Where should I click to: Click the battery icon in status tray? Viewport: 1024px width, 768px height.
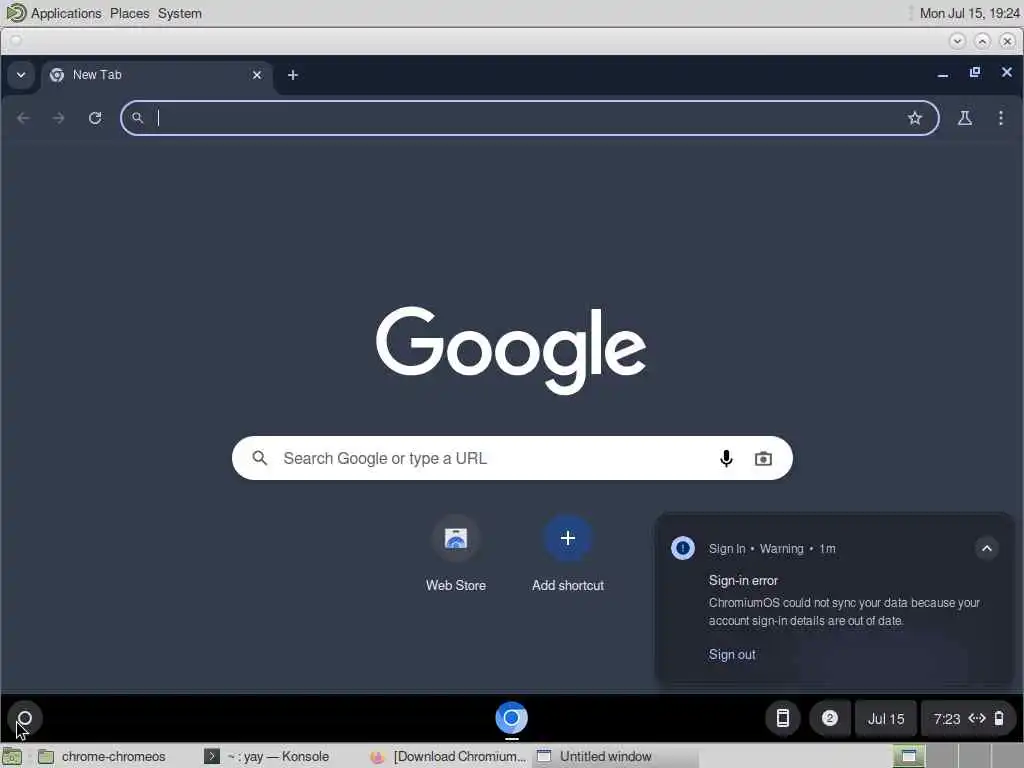[999, 718]
